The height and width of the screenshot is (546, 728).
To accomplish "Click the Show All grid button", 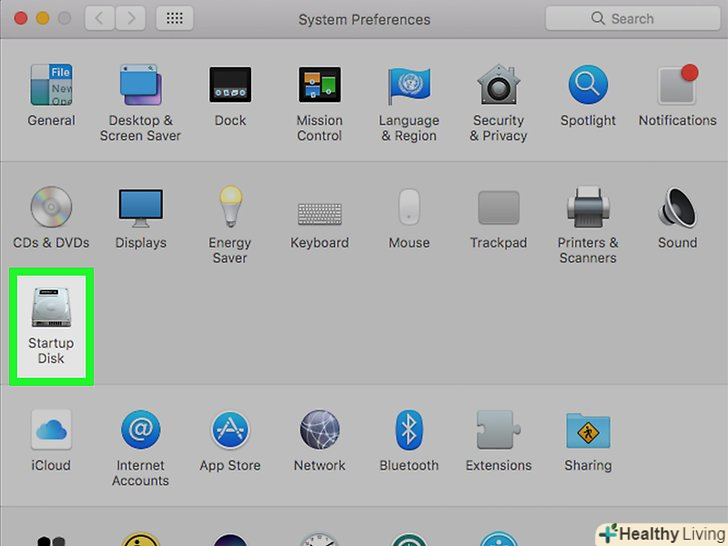I will [175, 19].
